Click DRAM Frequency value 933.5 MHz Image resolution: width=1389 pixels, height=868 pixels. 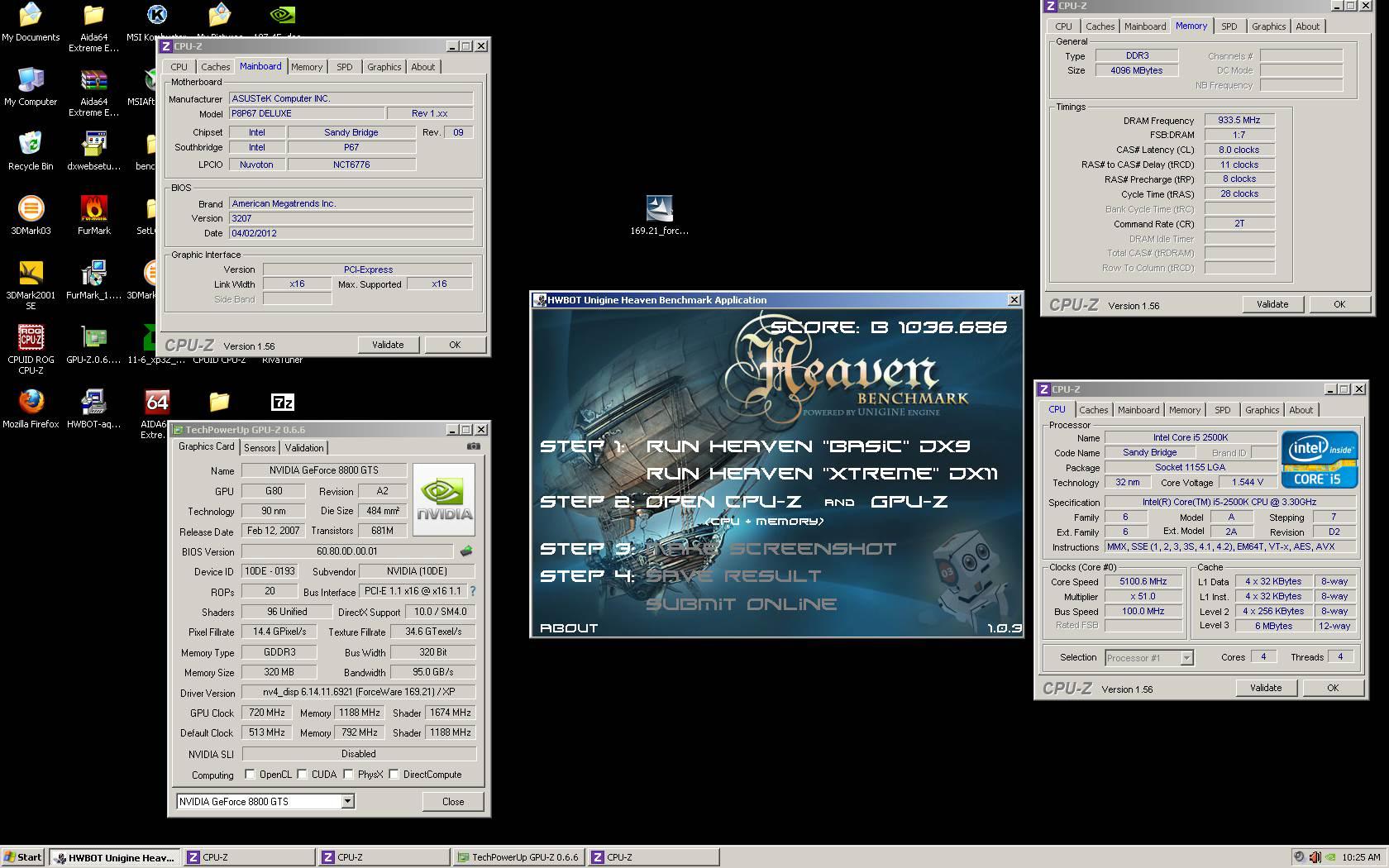[1239, 120]
